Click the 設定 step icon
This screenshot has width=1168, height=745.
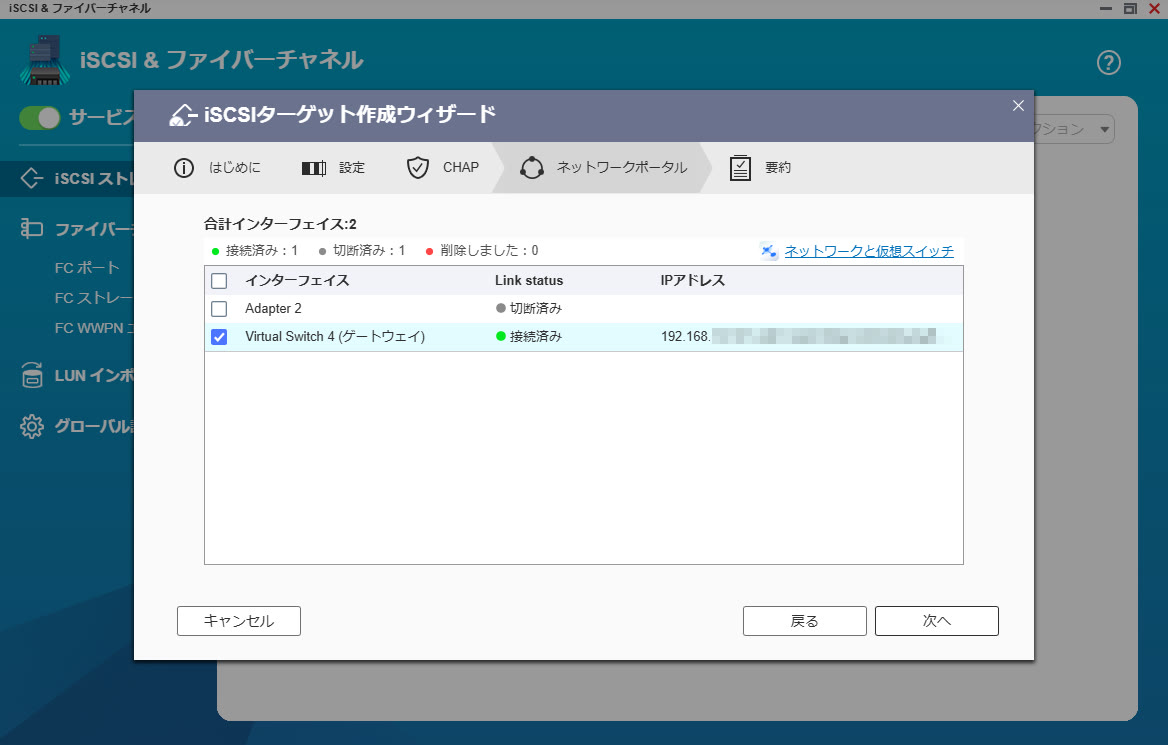[314, 168]
